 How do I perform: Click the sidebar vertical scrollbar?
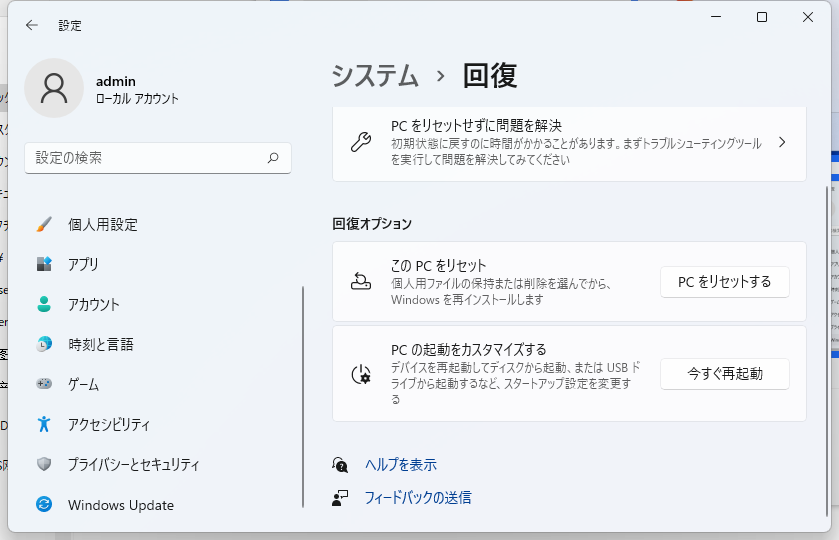point(303,397)
